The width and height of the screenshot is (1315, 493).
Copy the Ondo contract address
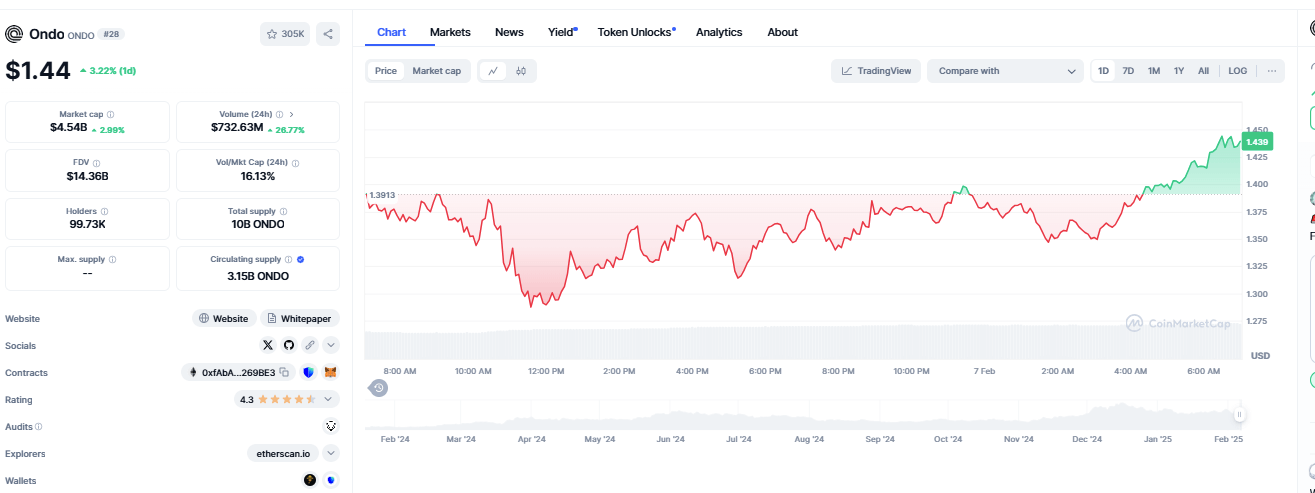click(x=285, y=373)
